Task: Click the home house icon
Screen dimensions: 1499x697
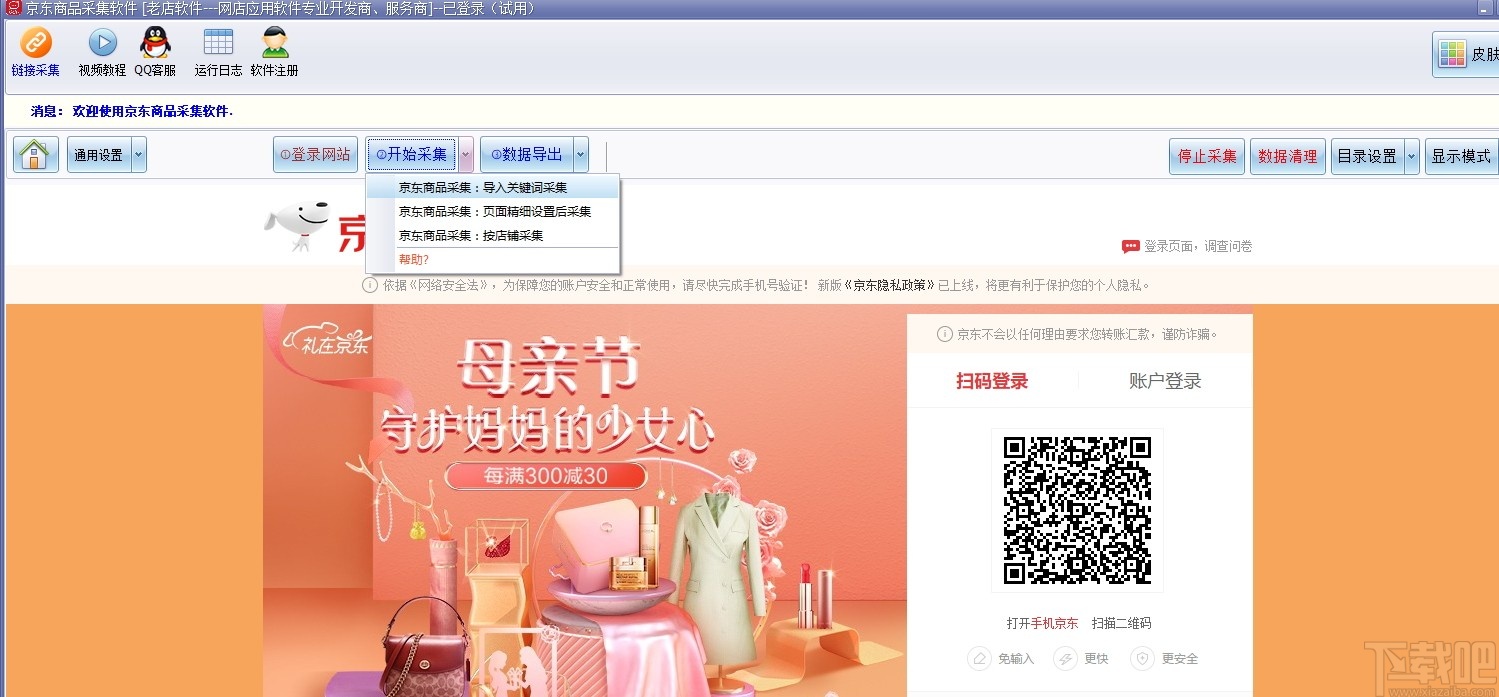Action: pos(34,154)
